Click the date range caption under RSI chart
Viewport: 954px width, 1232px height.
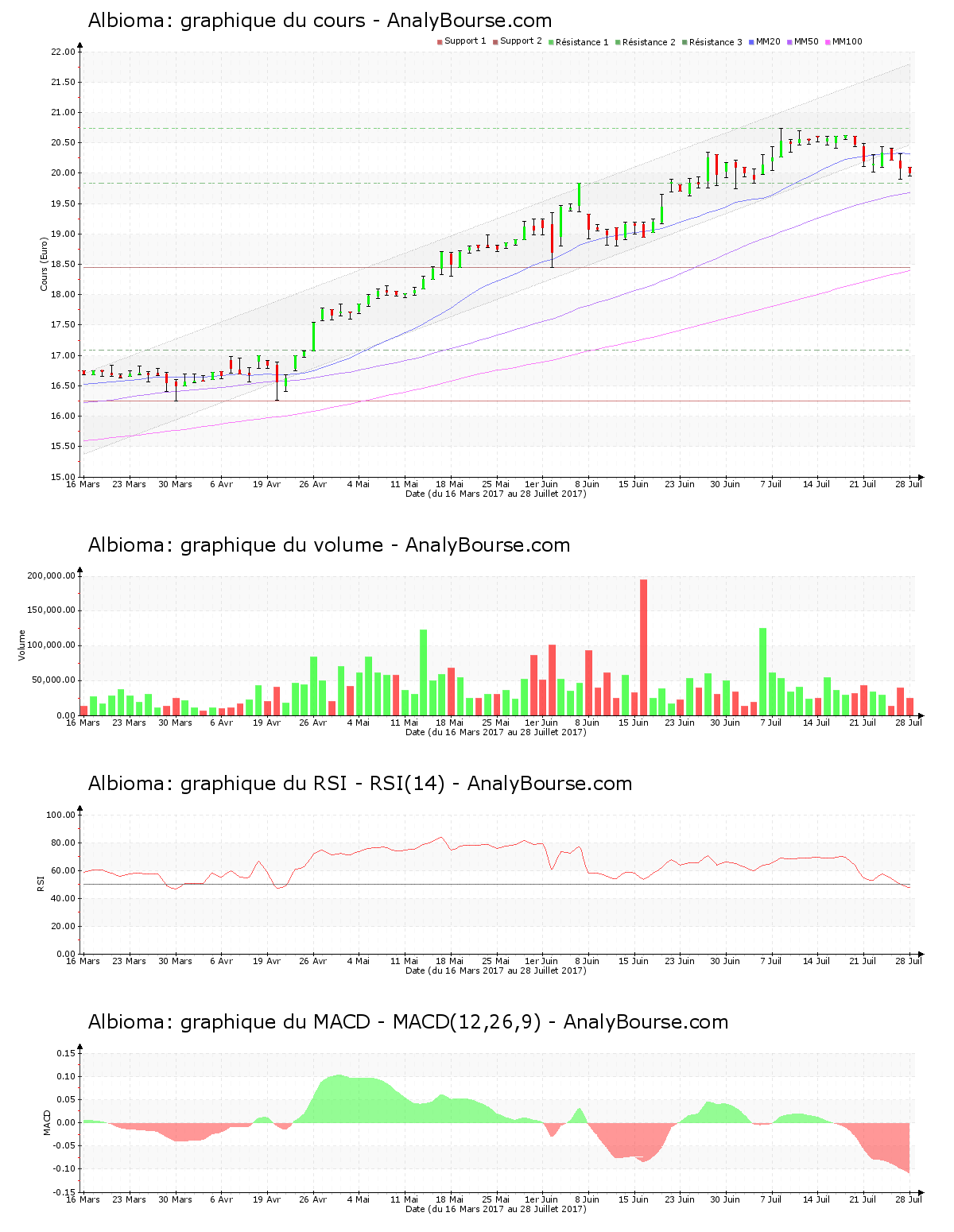click(x=496, y=970)
